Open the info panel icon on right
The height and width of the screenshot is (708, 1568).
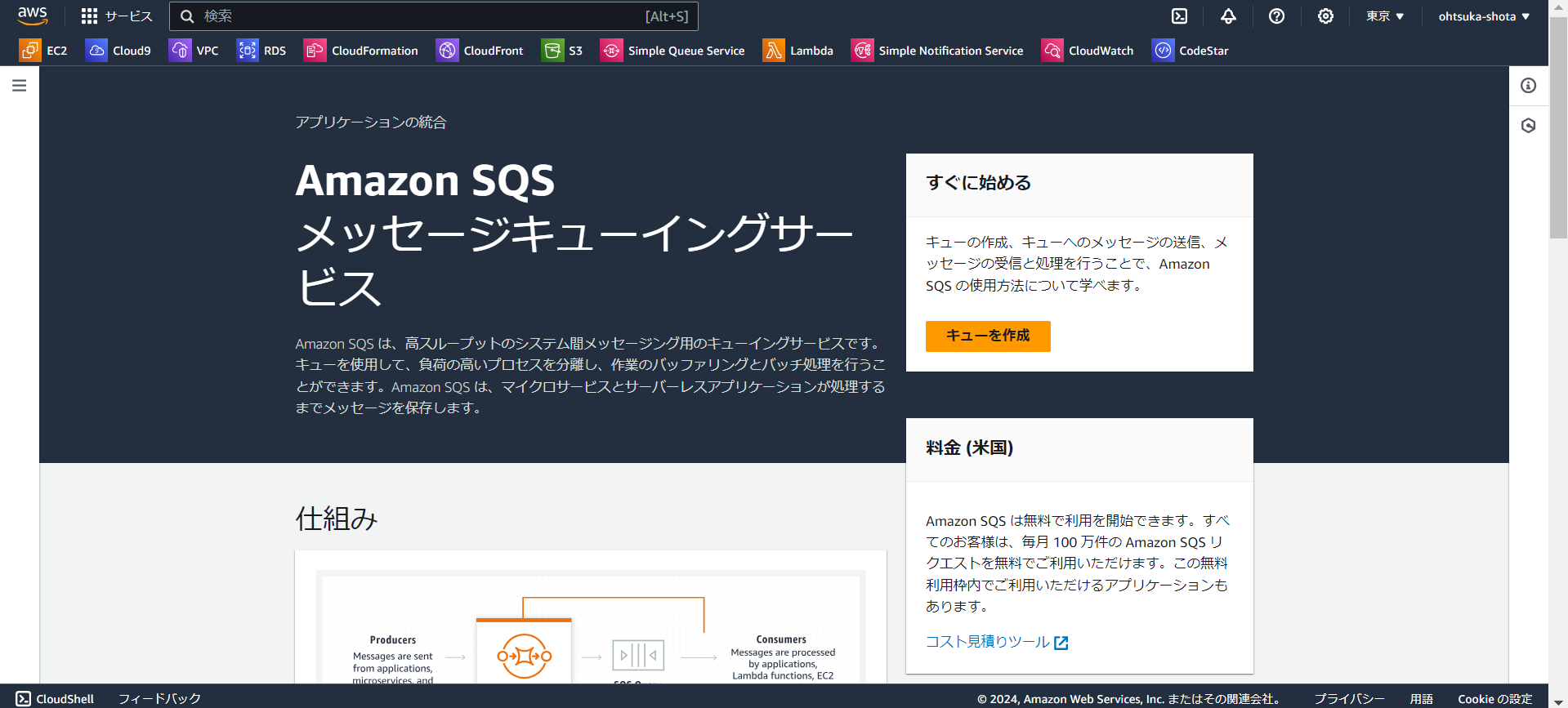1529,86
